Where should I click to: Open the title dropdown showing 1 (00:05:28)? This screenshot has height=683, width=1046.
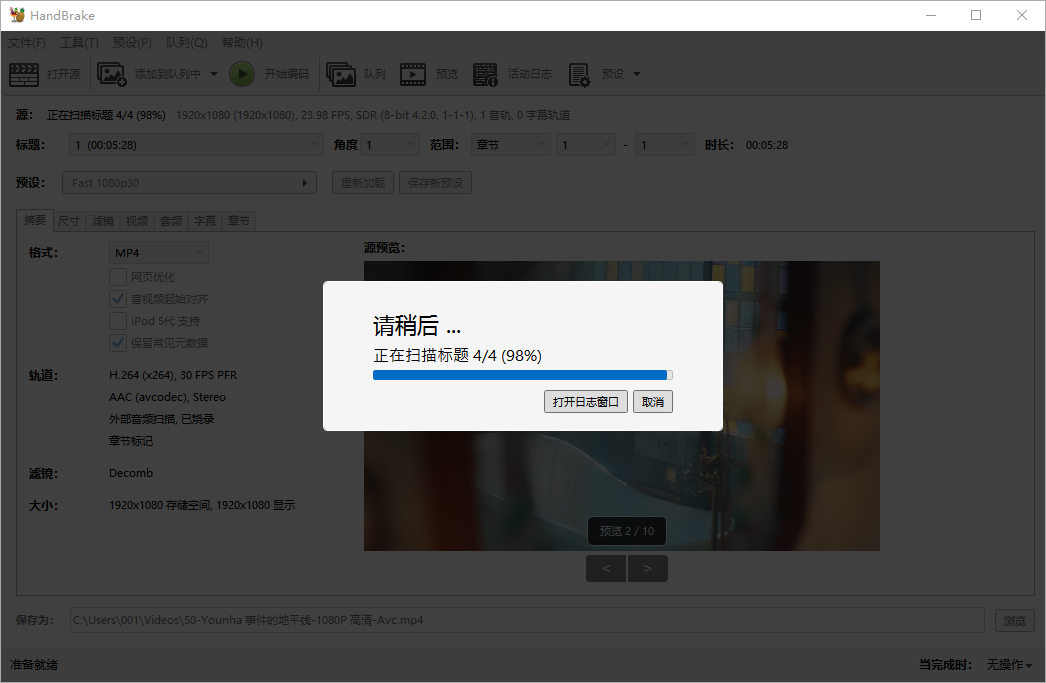coord(196,145)
